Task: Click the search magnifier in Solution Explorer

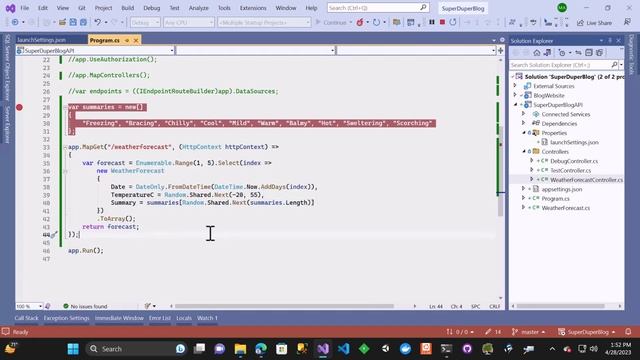Action: [x=614, y=65]
